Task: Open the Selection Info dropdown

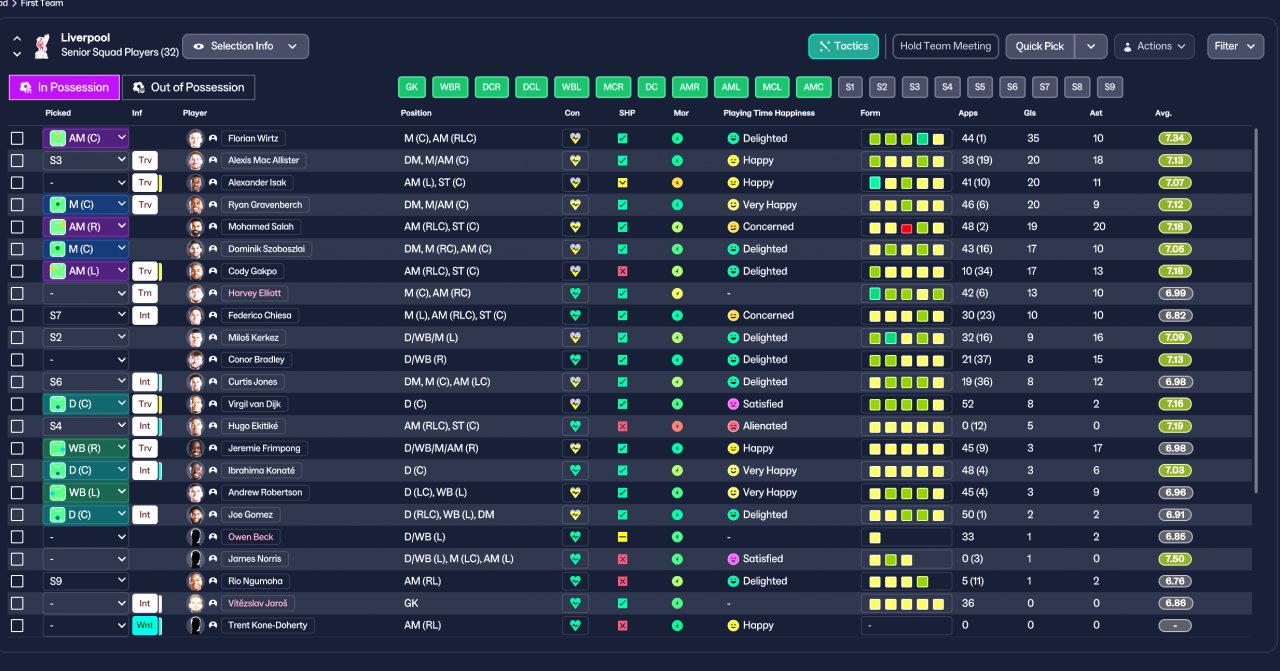Action: [x=245, y=46]
